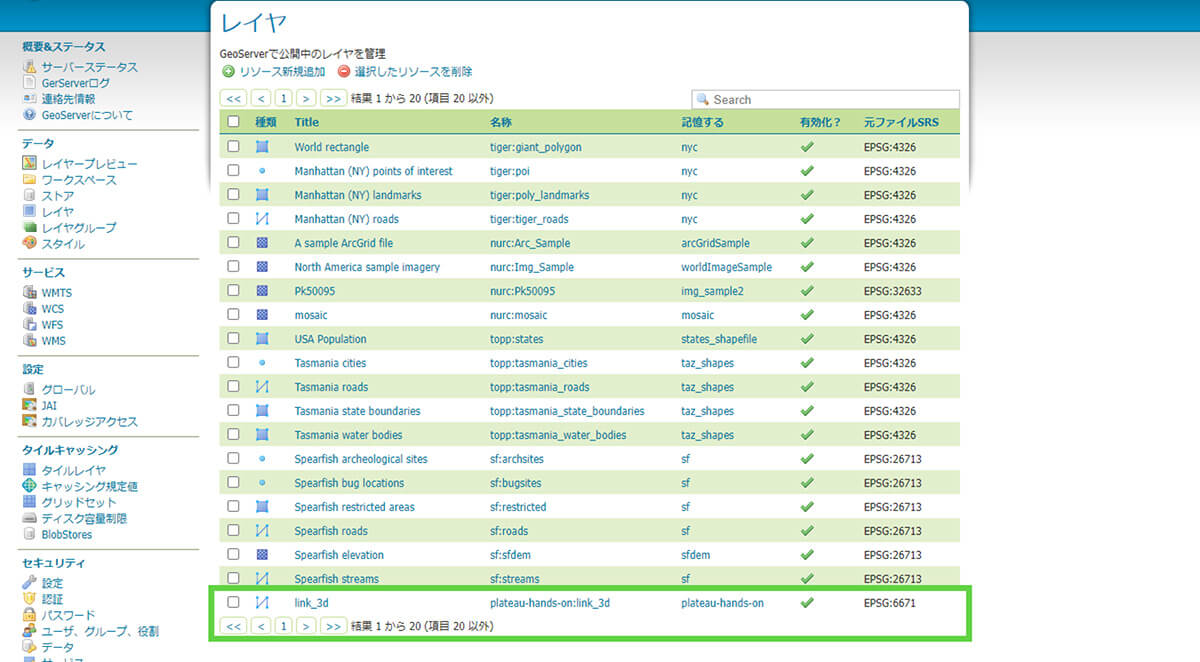This screenshot has height=662, width=1200.
Task: Click the ワークスペース folder icon
Action: (30, 180)
